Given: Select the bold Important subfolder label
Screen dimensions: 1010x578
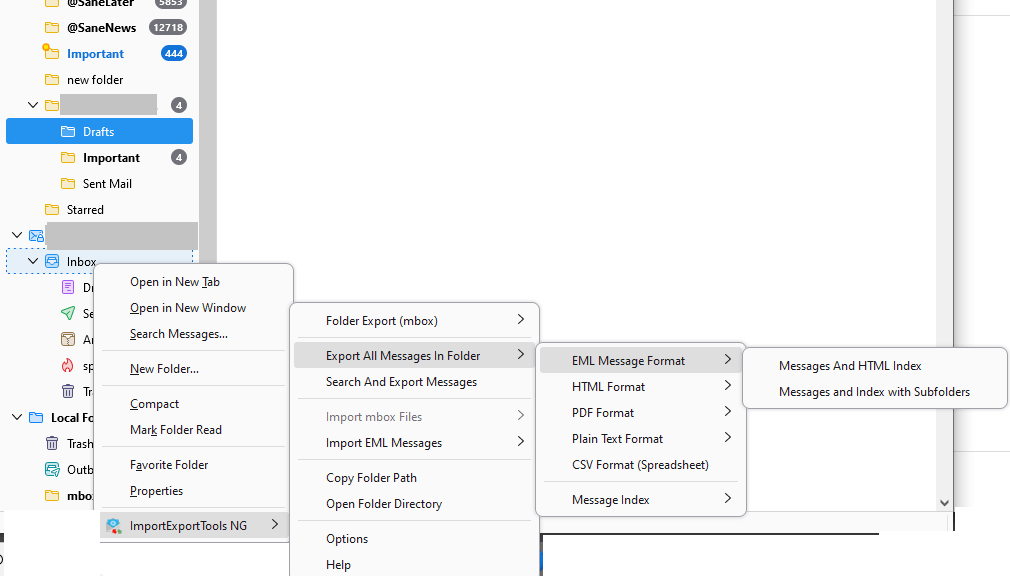Looking at the screenshot, I should coord(111,158).
